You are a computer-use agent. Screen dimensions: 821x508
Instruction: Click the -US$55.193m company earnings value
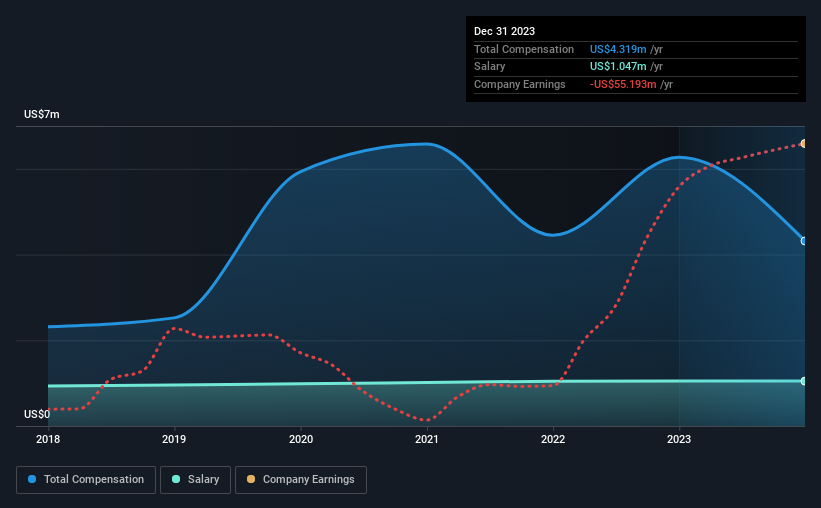623,84
